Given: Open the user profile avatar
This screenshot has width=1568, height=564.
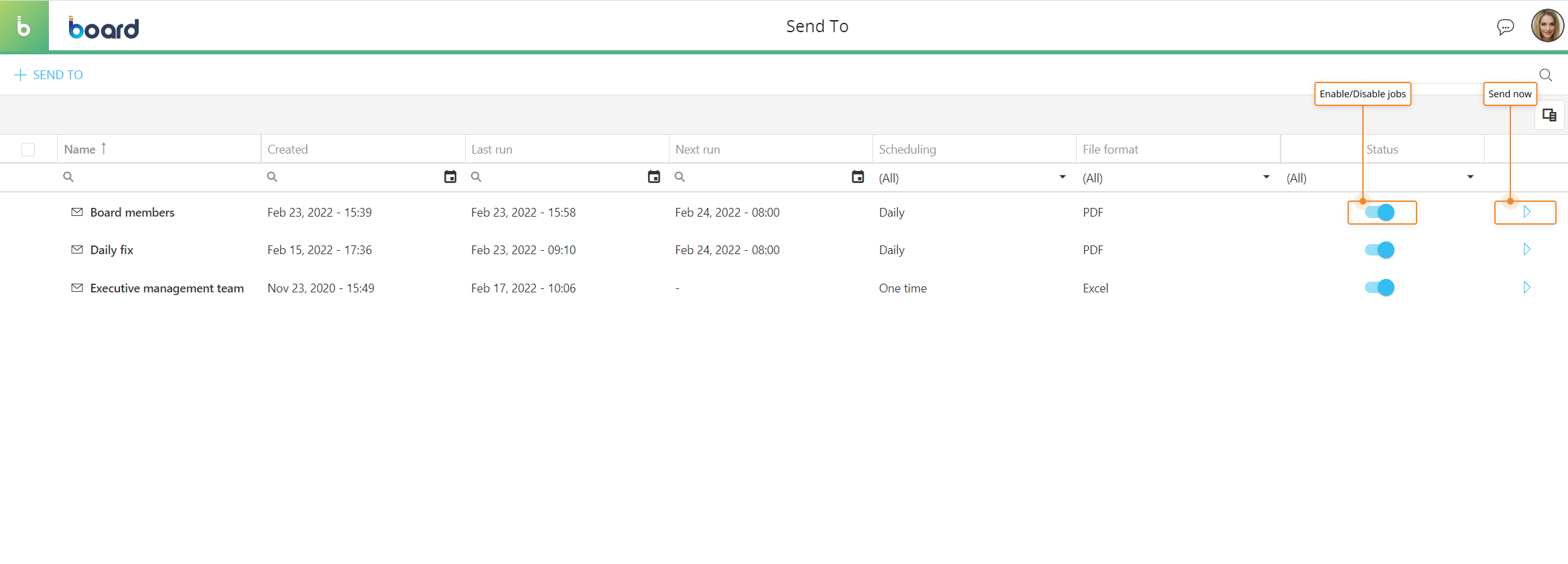Looking at the screenshot, I should click(1547, 26).
